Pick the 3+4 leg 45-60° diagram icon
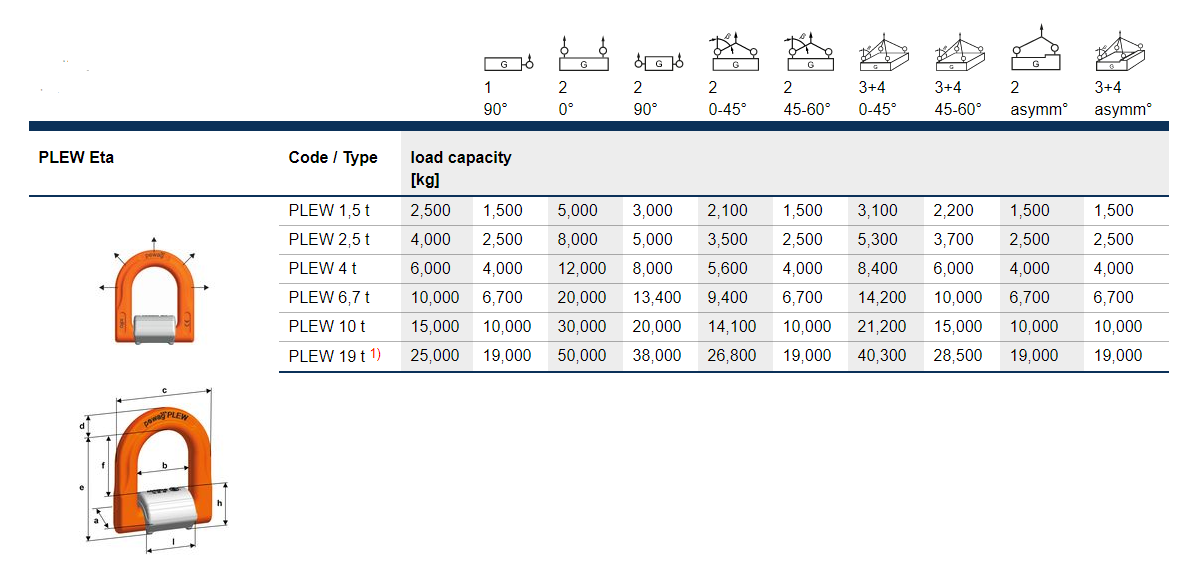Viewport: 1181px width, 567px height. click(960, 54)
